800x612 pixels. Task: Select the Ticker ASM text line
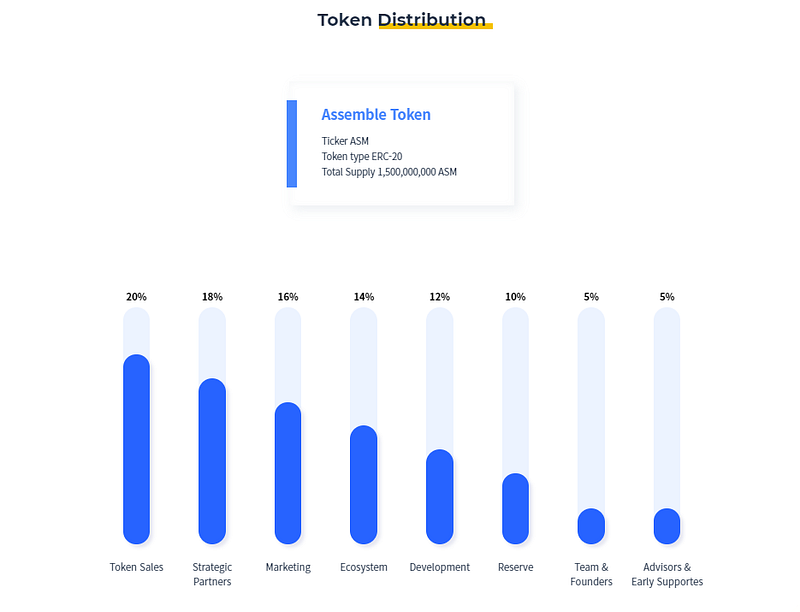pos(345,141)
